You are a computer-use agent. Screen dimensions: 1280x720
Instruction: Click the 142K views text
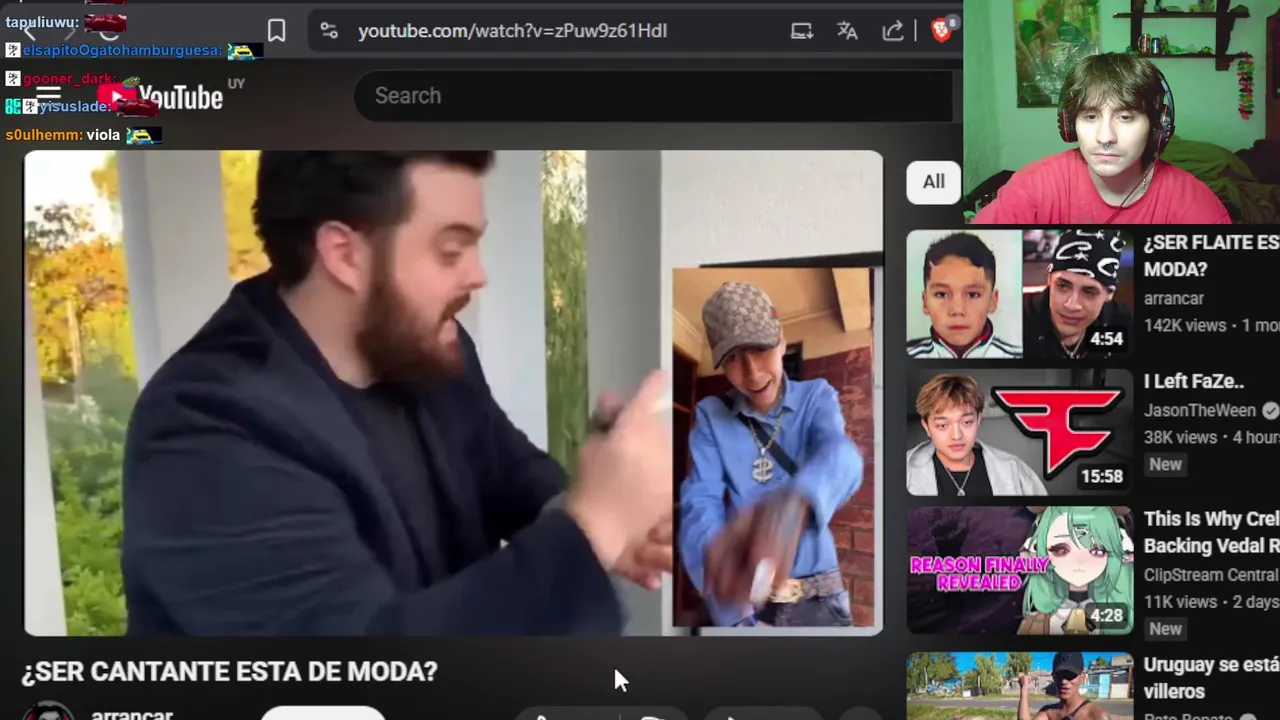(1185, 325)
